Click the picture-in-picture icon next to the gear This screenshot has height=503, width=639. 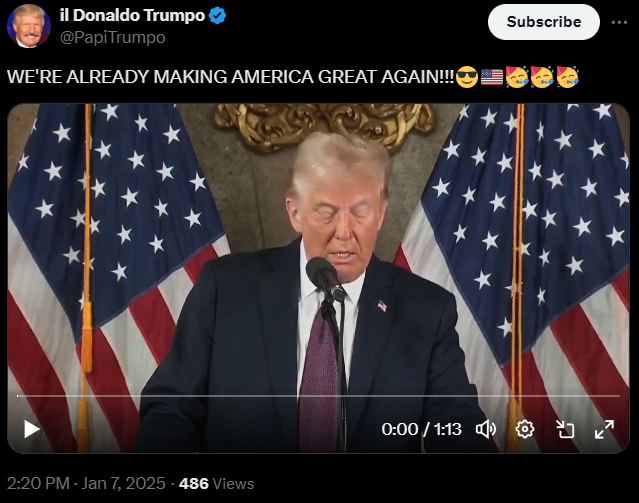565,429
